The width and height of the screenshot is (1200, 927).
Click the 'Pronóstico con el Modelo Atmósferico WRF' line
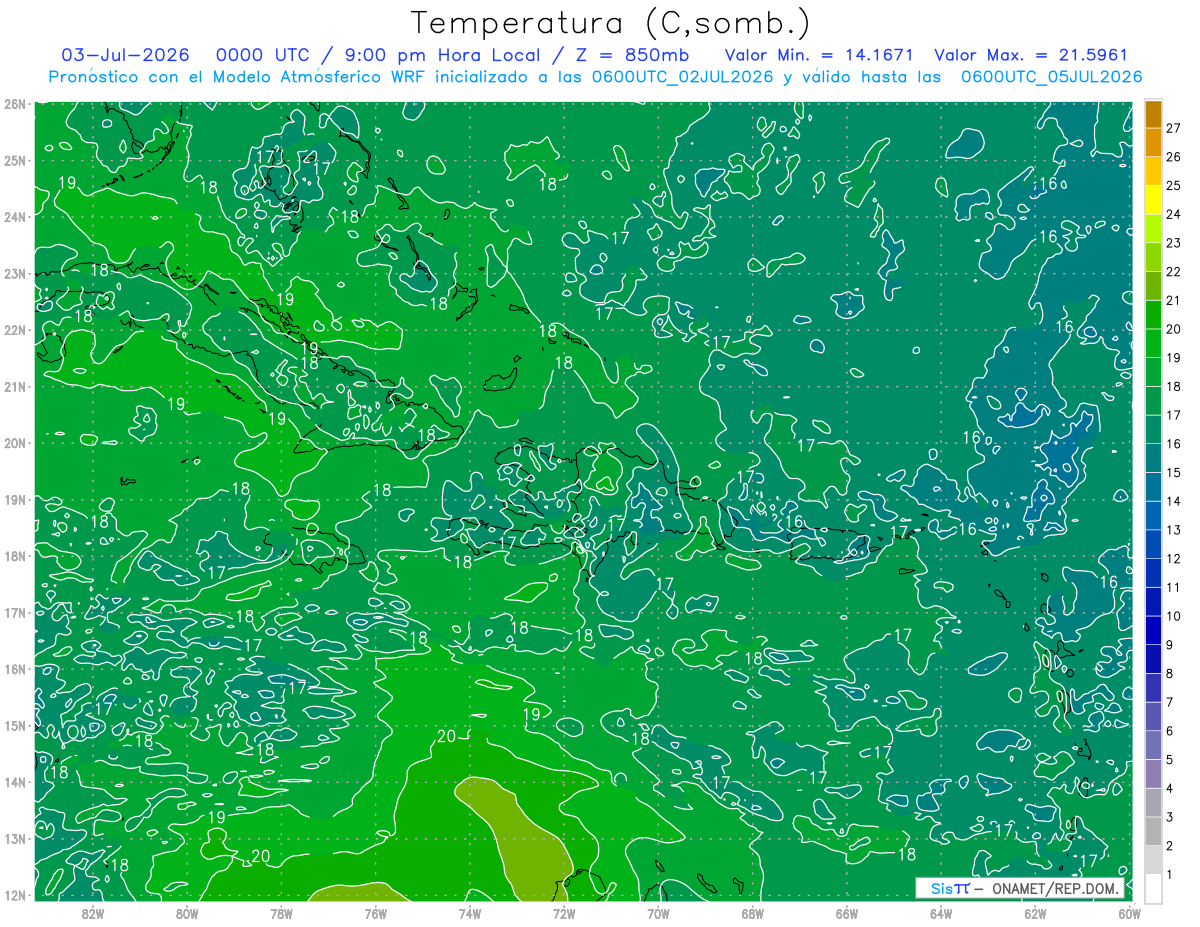coord(238,77)
